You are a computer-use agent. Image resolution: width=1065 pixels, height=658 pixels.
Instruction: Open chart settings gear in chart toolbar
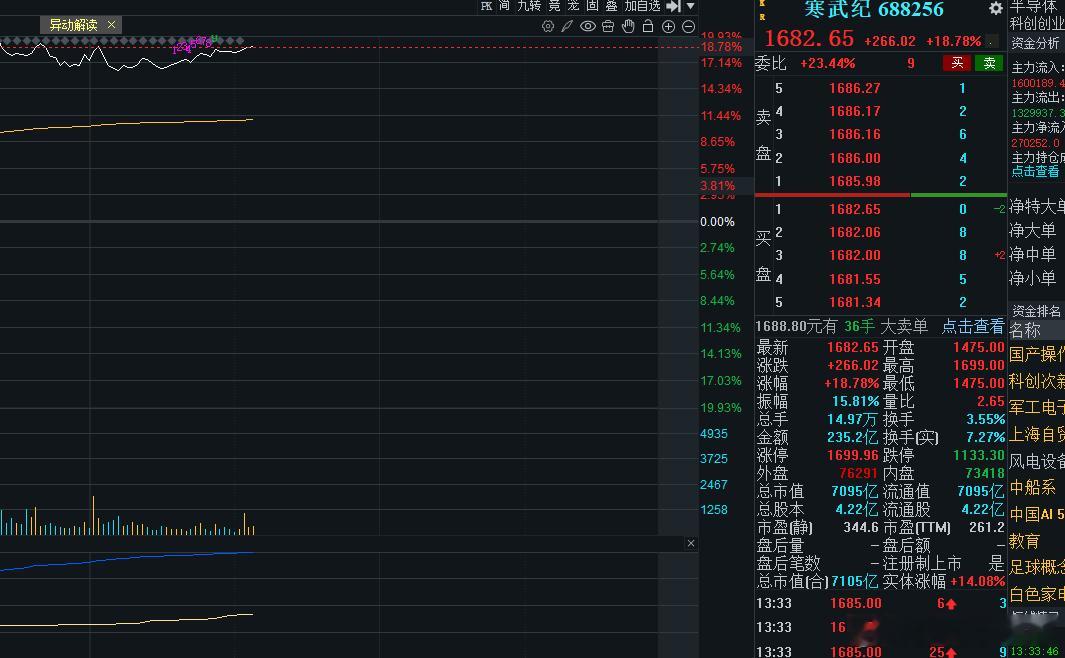click(547, 26)
